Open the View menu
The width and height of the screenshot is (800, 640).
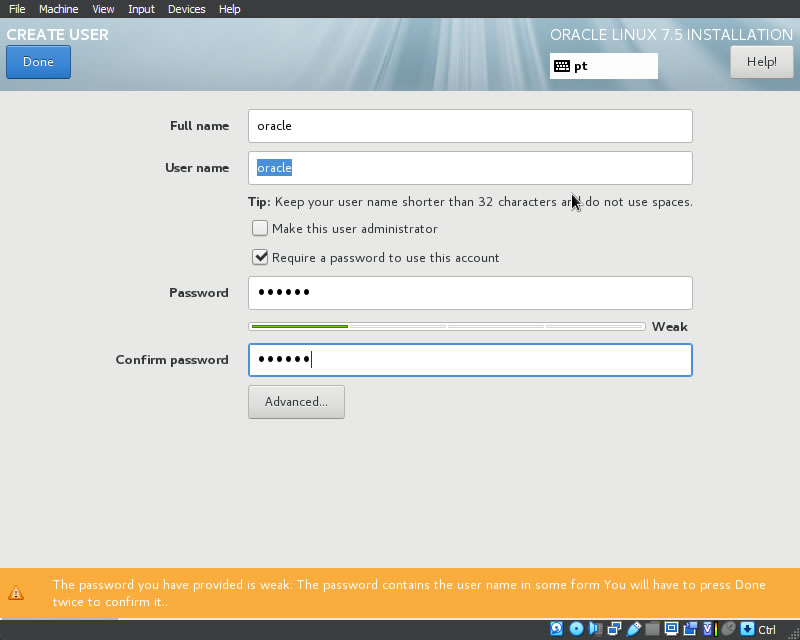click(103, 9)
